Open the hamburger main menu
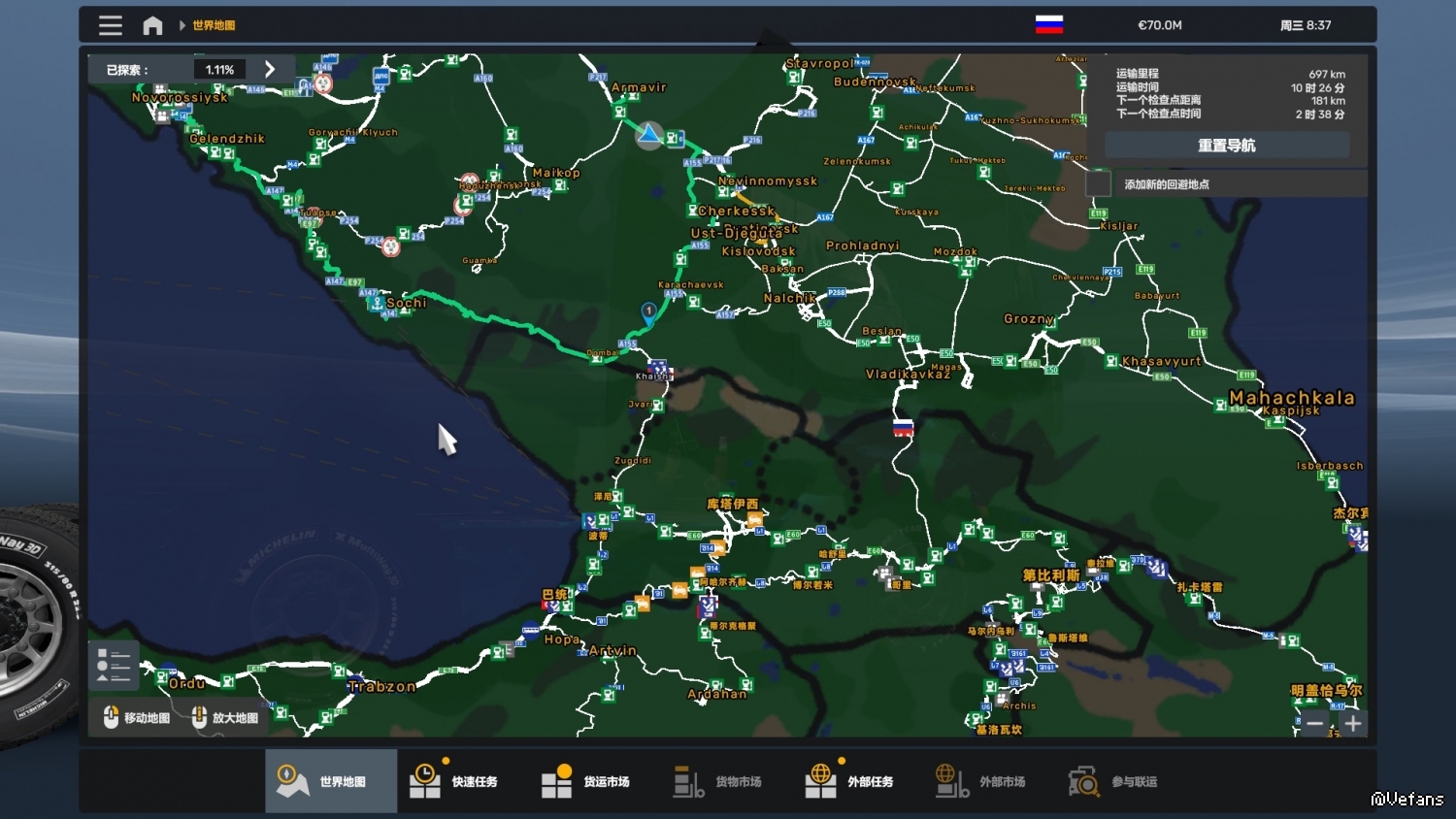 pyautogui.click(x=111, y=25)
